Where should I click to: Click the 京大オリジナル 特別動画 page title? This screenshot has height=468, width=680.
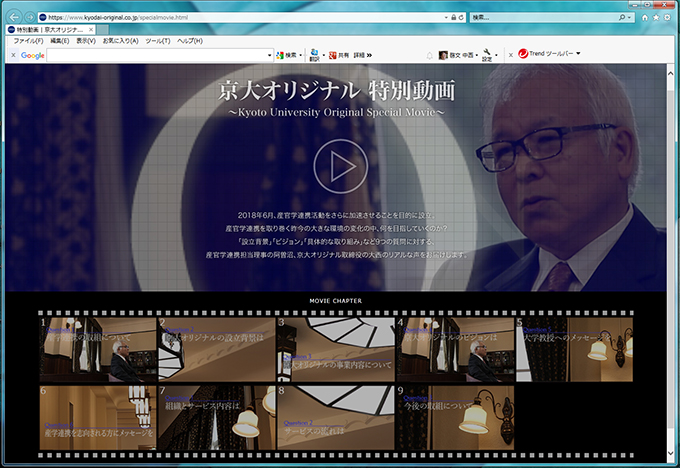coord(337,90)
